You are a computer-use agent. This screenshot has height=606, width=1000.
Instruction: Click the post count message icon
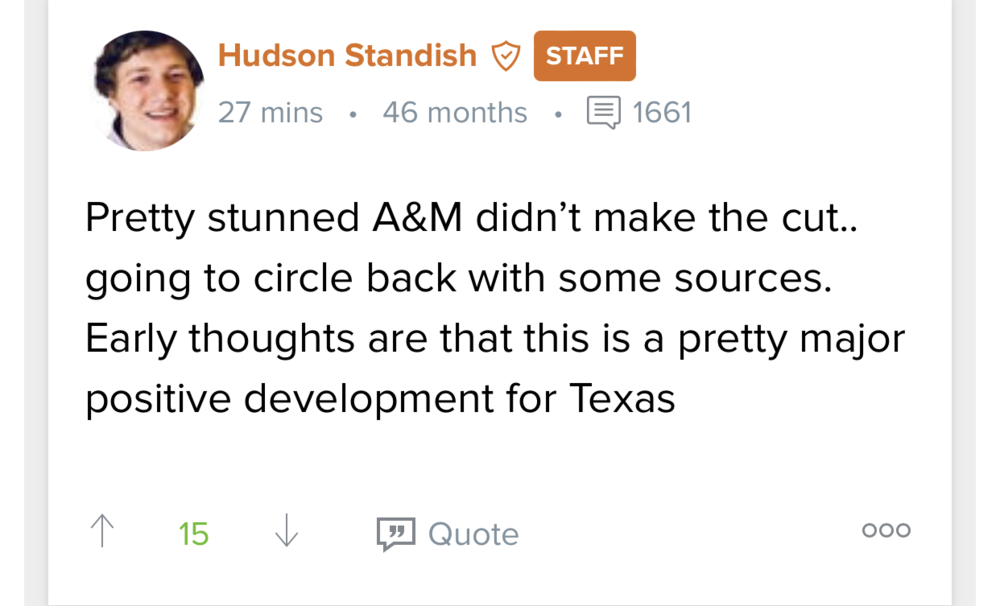pos(603,112)
